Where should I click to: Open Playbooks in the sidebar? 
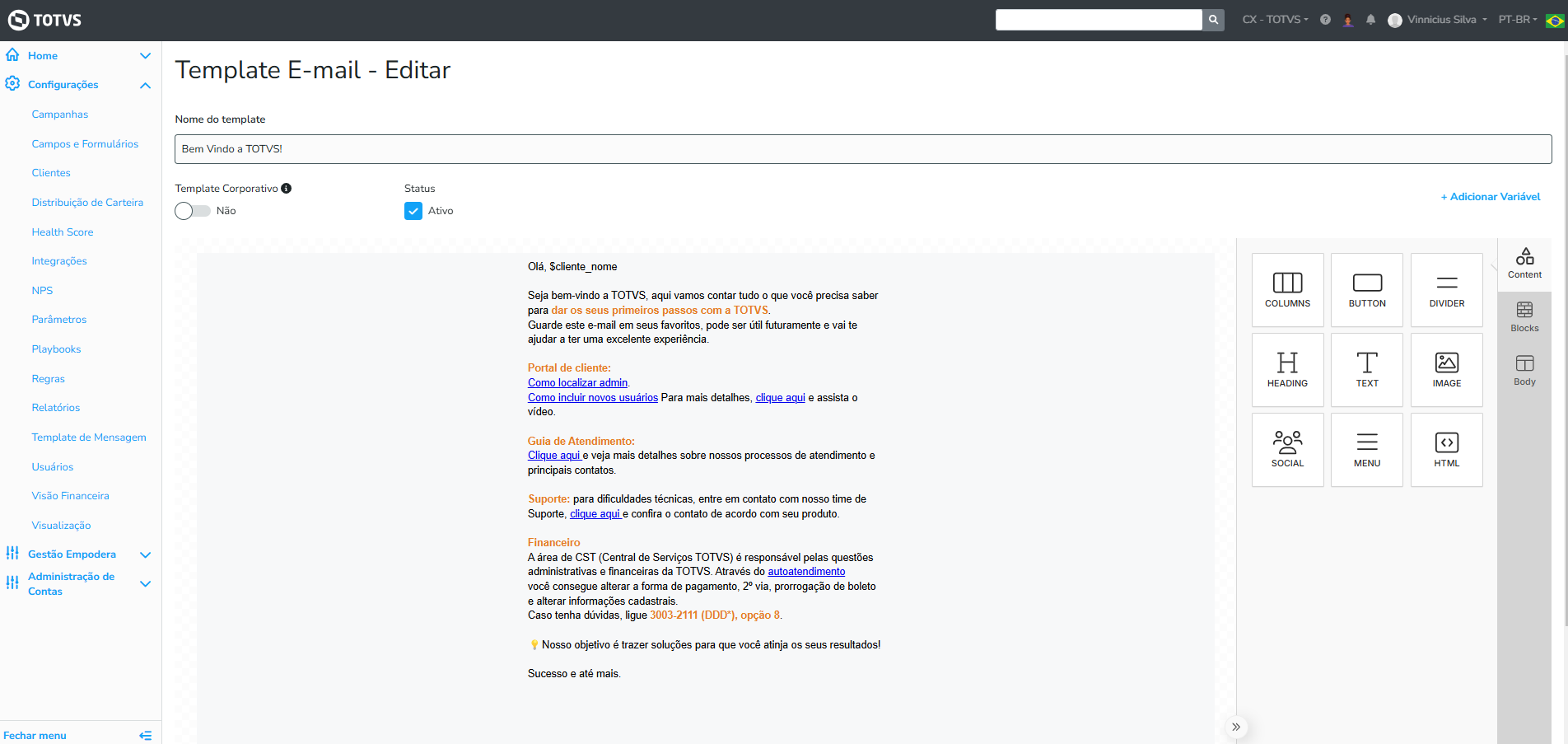[x=56, y=349]
